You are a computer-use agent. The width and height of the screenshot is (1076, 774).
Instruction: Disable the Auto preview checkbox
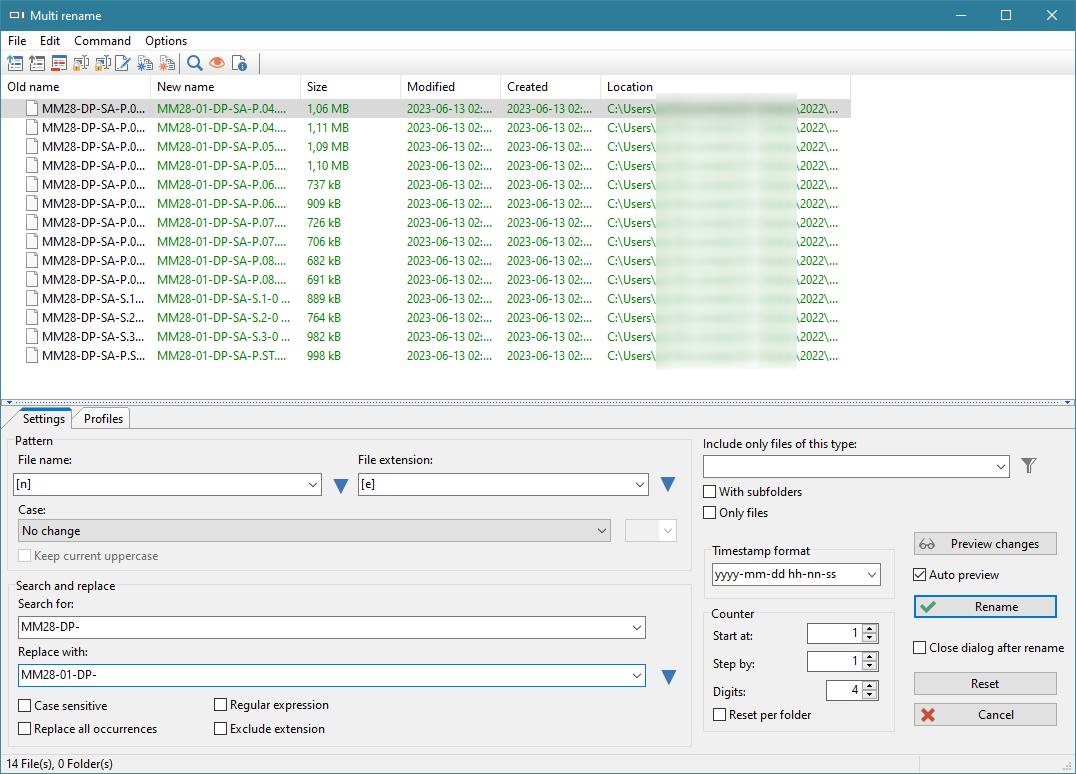coord(920,575)
